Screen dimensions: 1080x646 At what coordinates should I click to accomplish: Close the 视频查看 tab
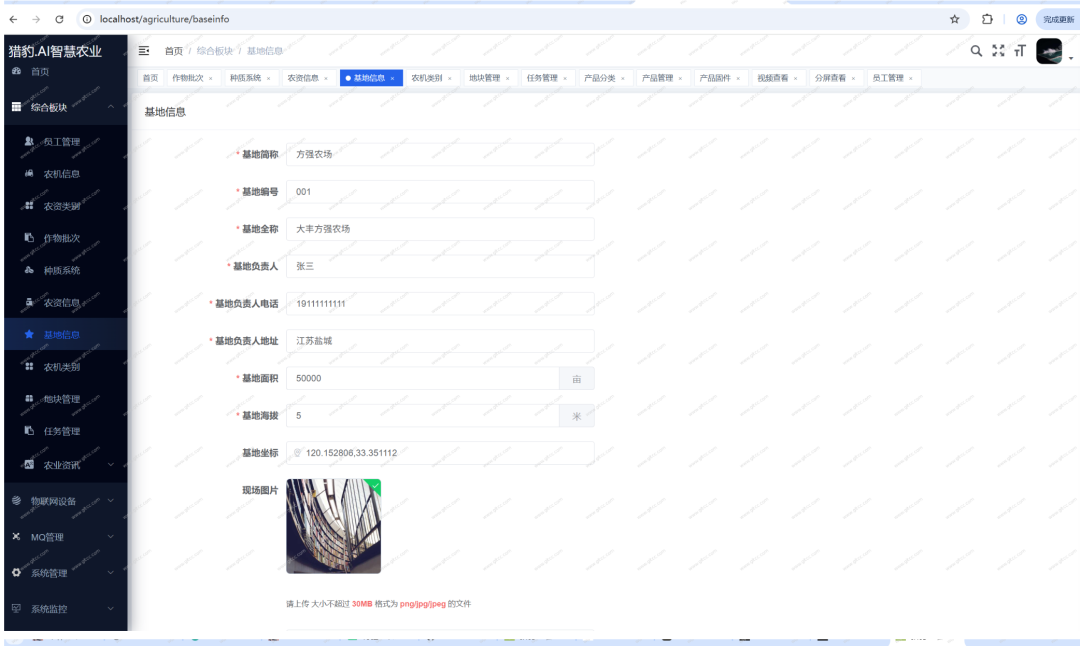click(x=796, y=79)
